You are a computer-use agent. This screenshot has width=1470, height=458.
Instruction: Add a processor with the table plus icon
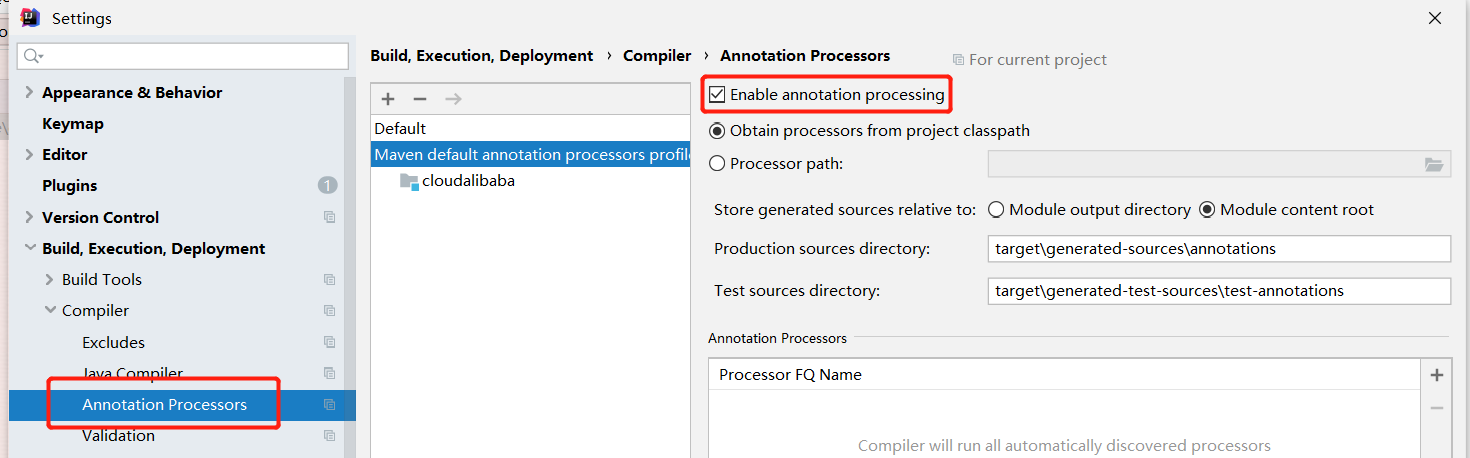coord(1437,375)
